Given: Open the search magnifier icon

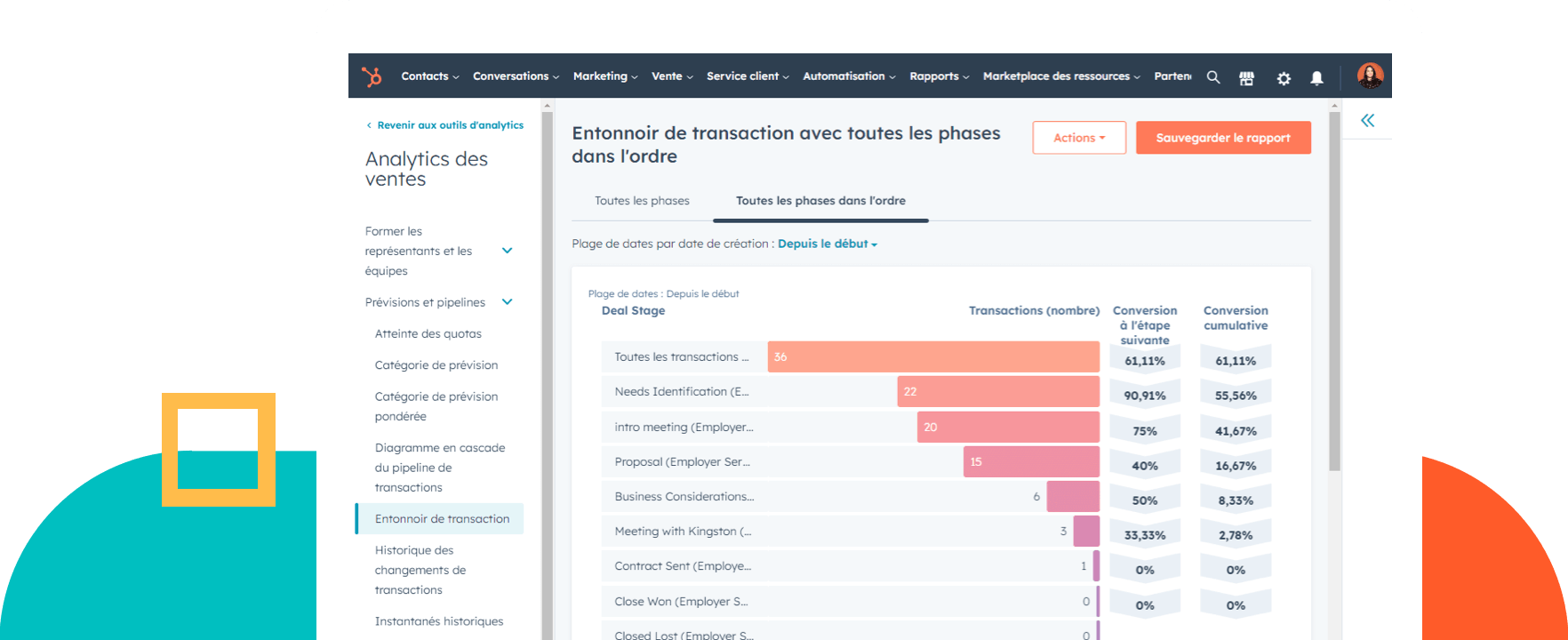Looking at the screenshot, I should tap(1213, 77).
